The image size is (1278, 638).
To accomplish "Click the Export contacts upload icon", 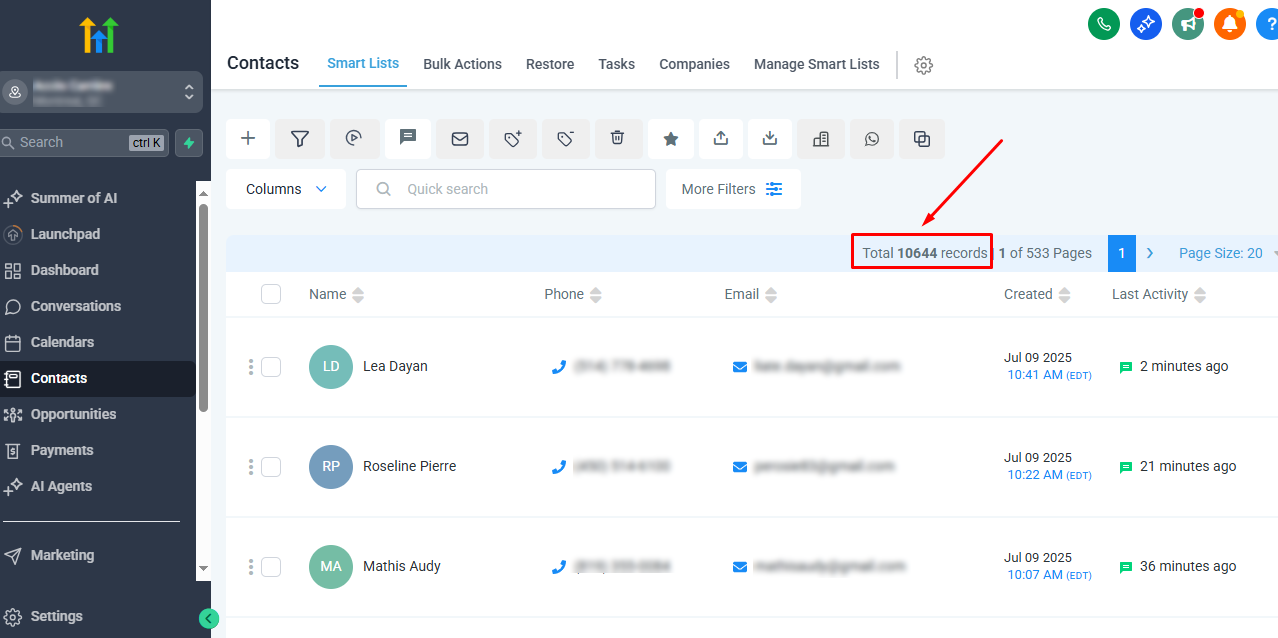I will coord(721,139).
